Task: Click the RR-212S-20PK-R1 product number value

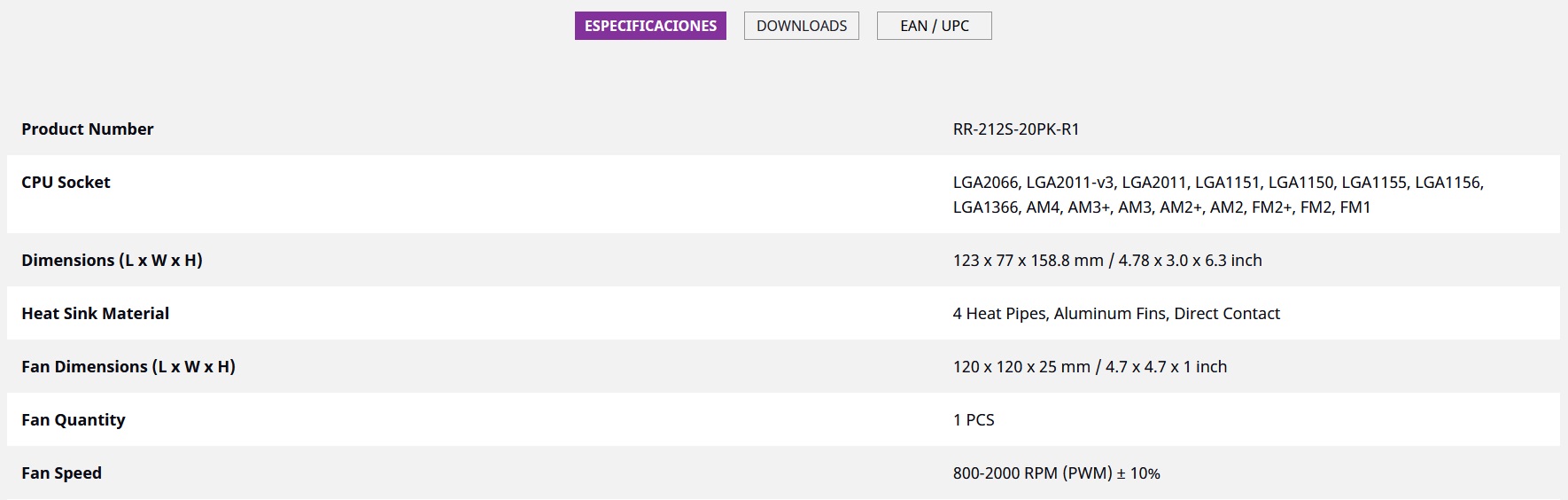Action: pyautogui.click(x=1016, y=129)
